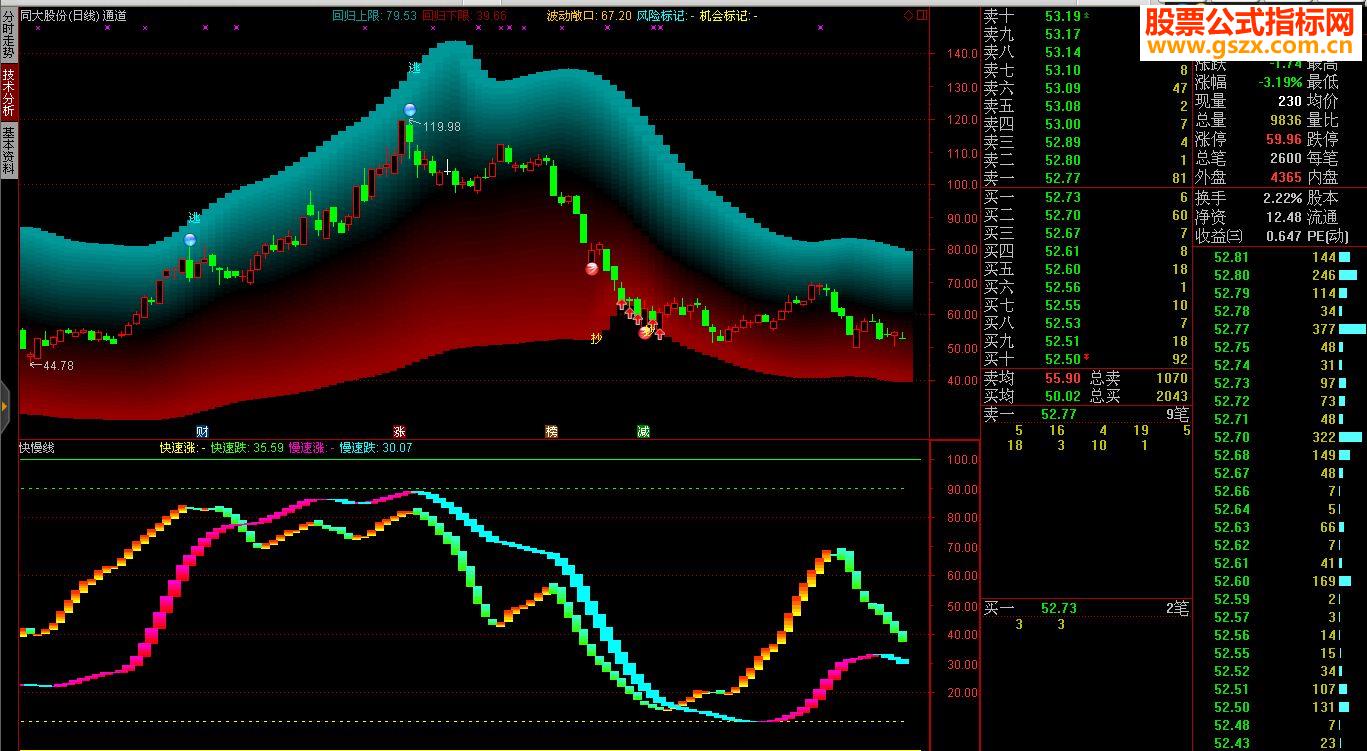Click the blue ball marker near 119.98 high
This screenshot has width=1367, height=751.
409,109
